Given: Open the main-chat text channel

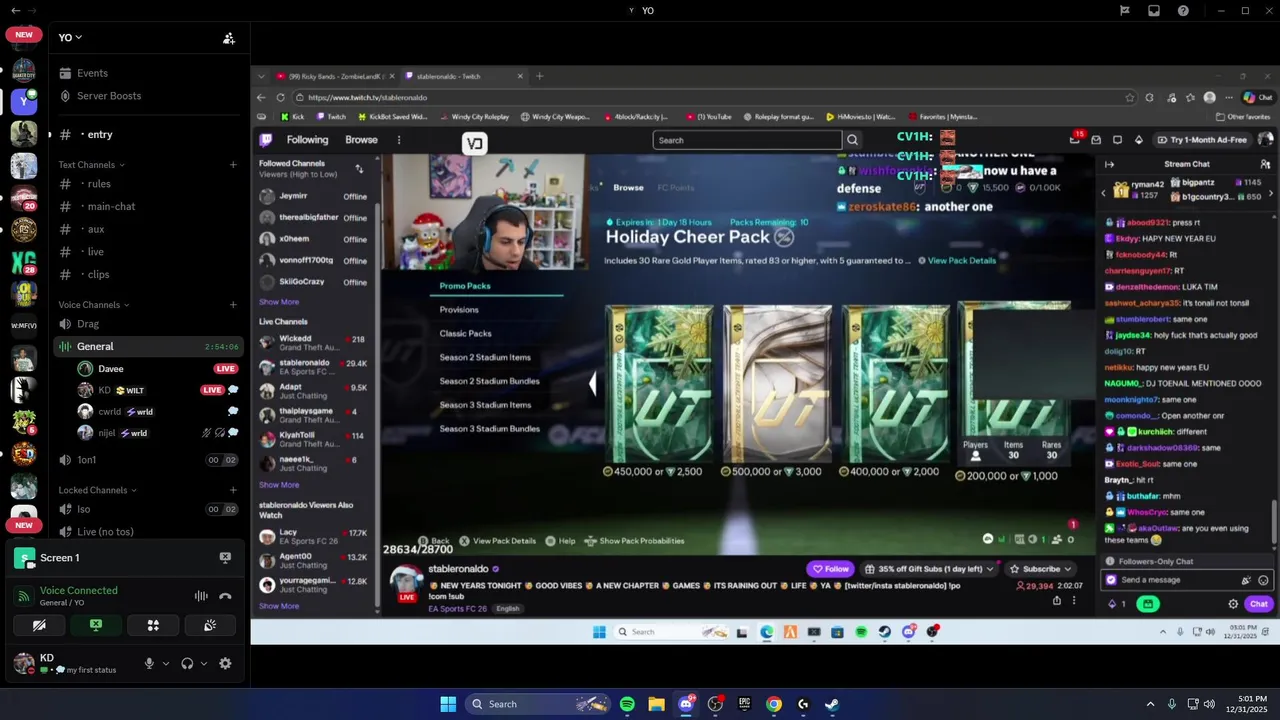Looking at the screenshot, I should pyautogui.click(x=147, y=207).
